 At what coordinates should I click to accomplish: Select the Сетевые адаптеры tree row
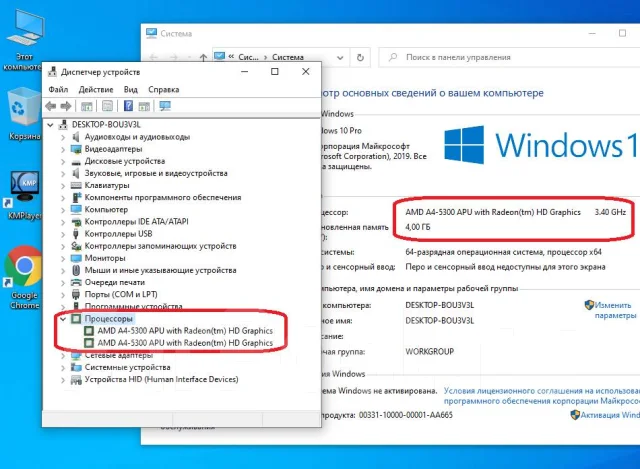[118, 355]
